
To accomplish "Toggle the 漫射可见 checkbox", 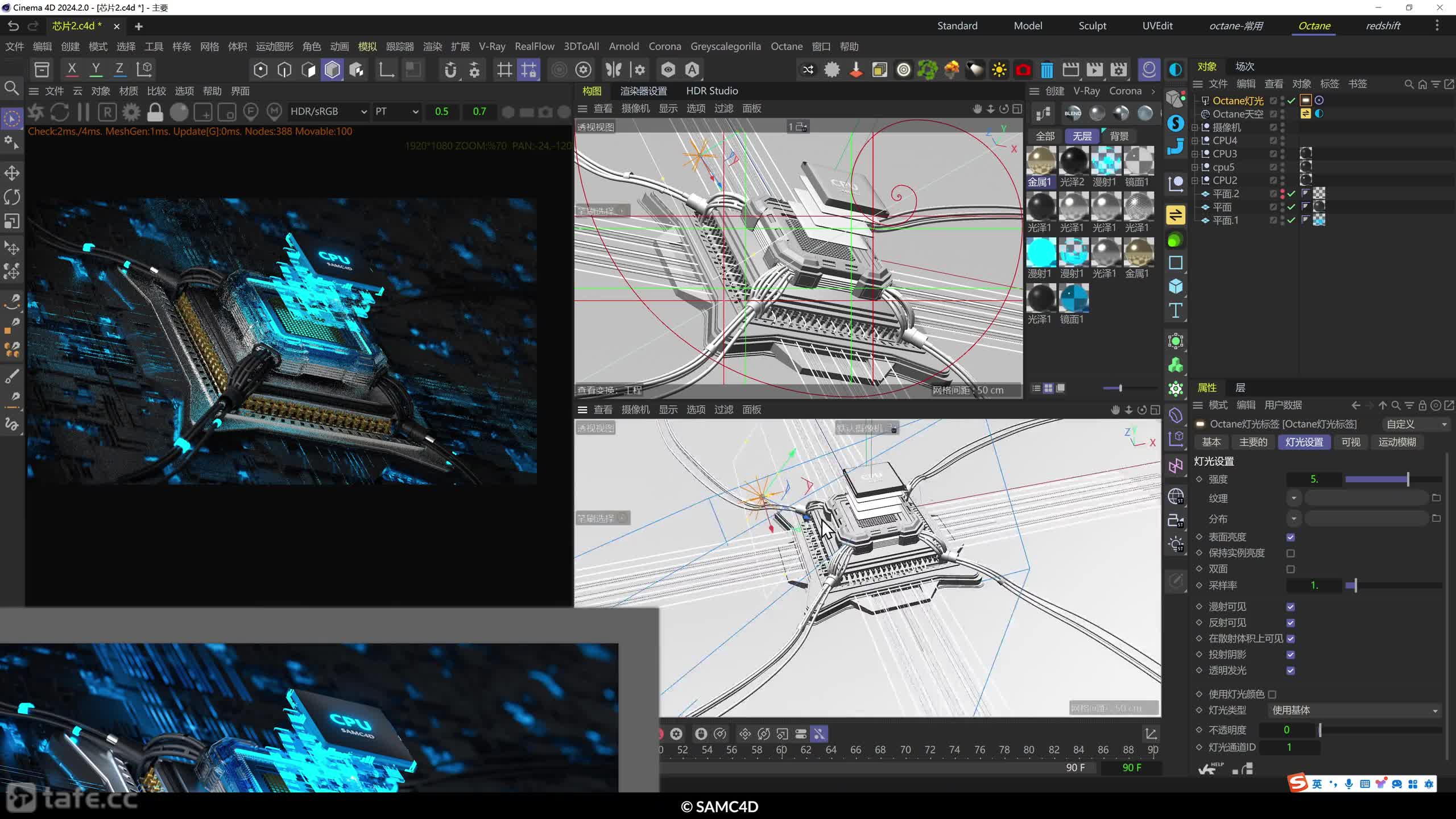I will (x=1290, y=607).
